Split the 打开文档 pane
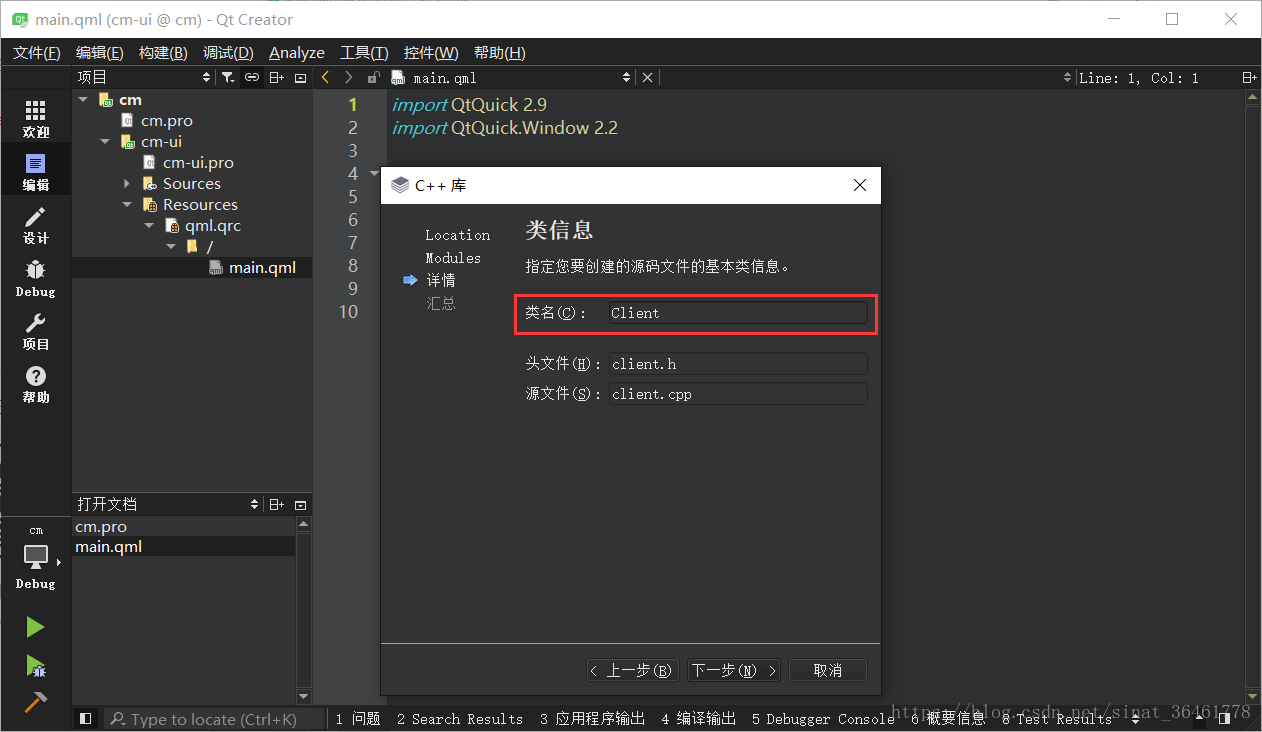1262x732 pixels. [x=277, y=505]
